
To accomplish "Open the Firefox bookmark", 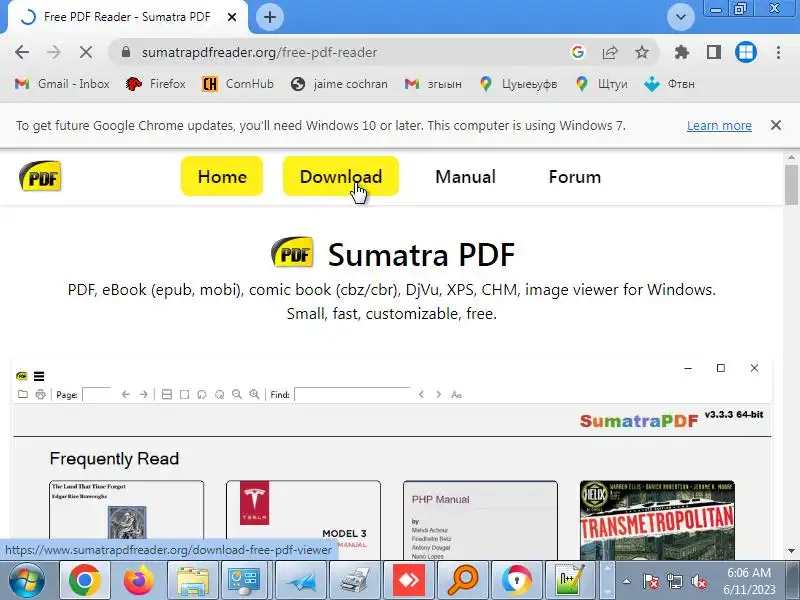I will (x=156, y=84).
